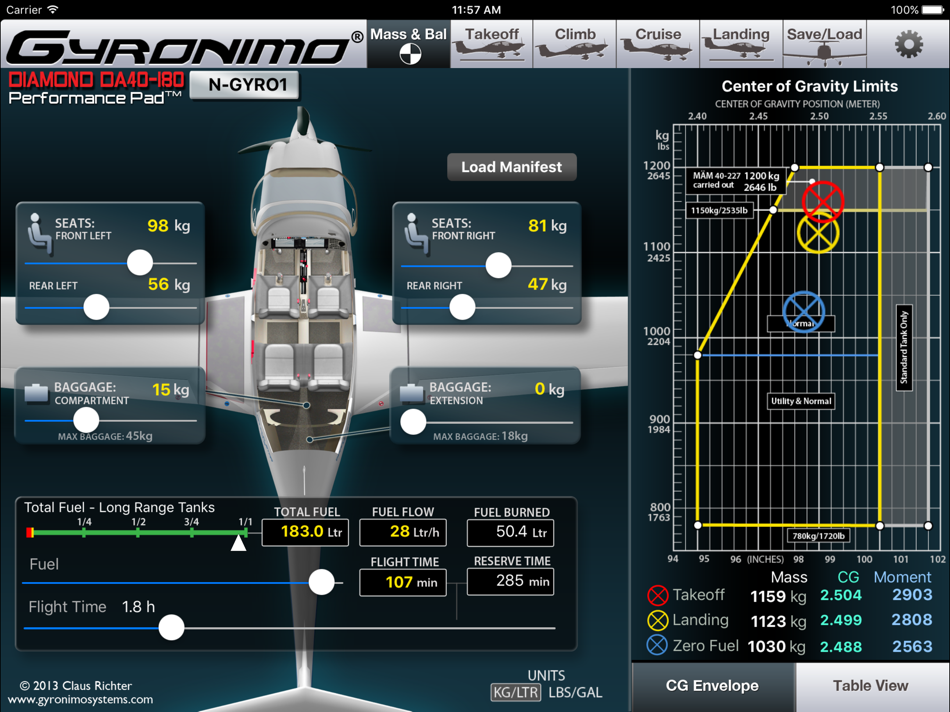Viewport: 950px width, 712px height.
Task: Click the red Takeoff legend icon
Action: pyautogui.click(x=657, y=596)
